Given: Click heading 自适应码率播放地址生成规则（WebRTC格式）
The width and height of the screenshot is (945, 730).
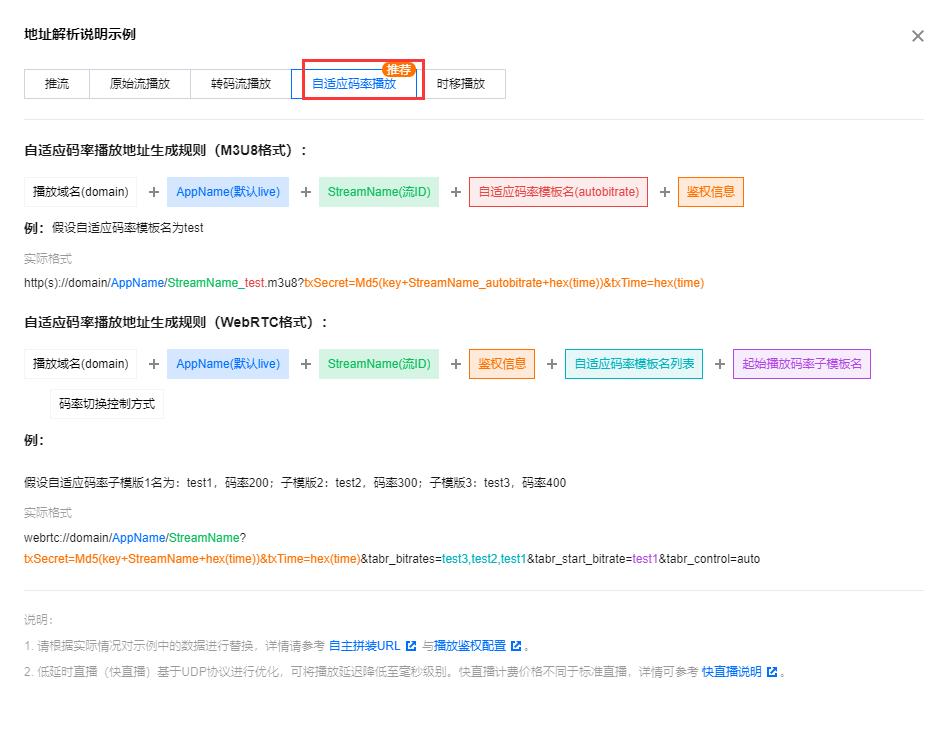Looking at the screenshot, I should pos(176,323).
